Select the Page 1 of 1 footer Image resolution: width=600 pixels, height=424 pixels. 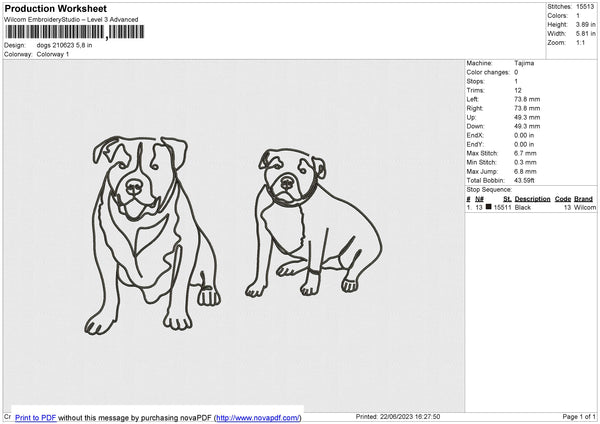coord(579,416)
